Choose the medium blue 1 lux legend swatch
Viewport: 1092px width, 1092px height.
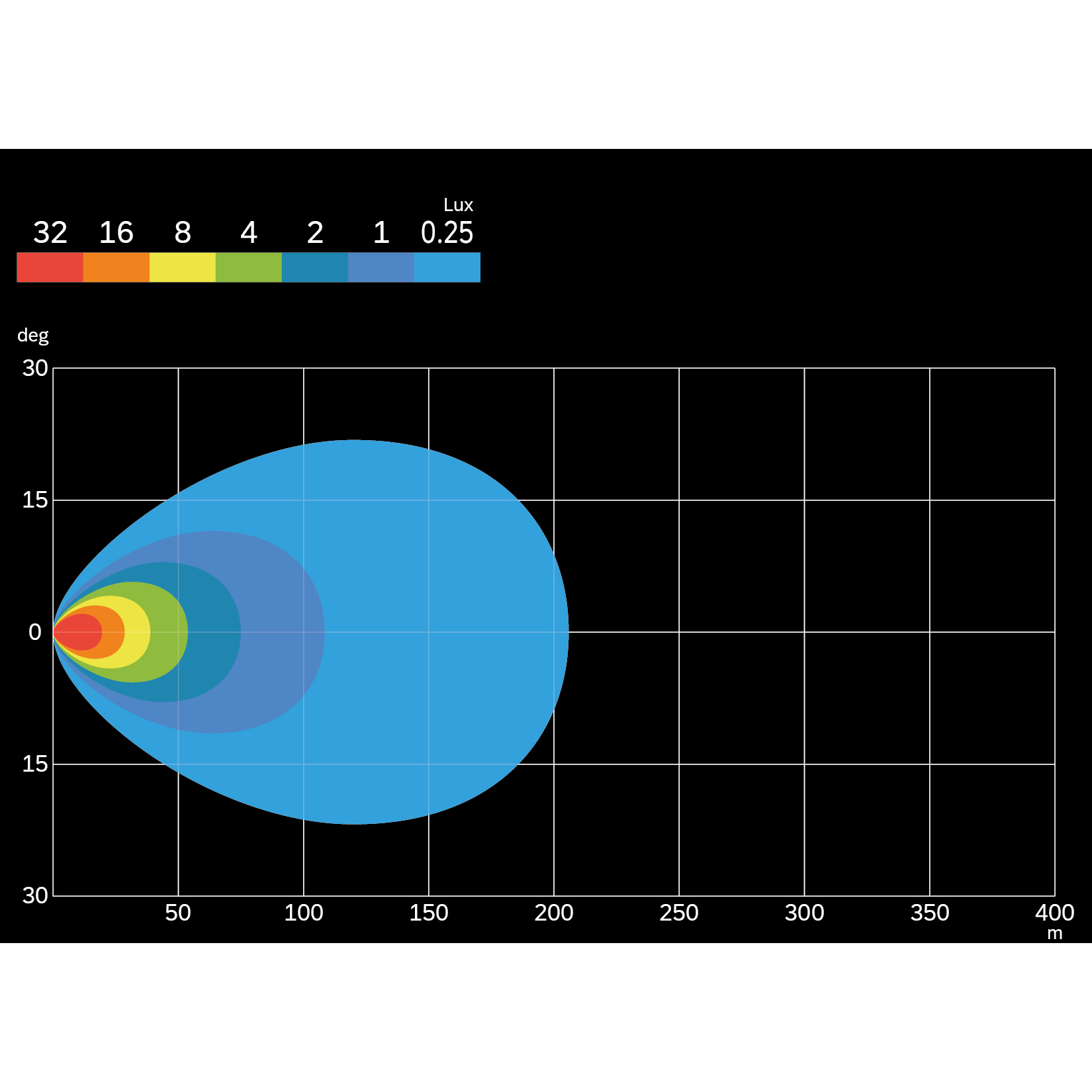pos(381,267)
